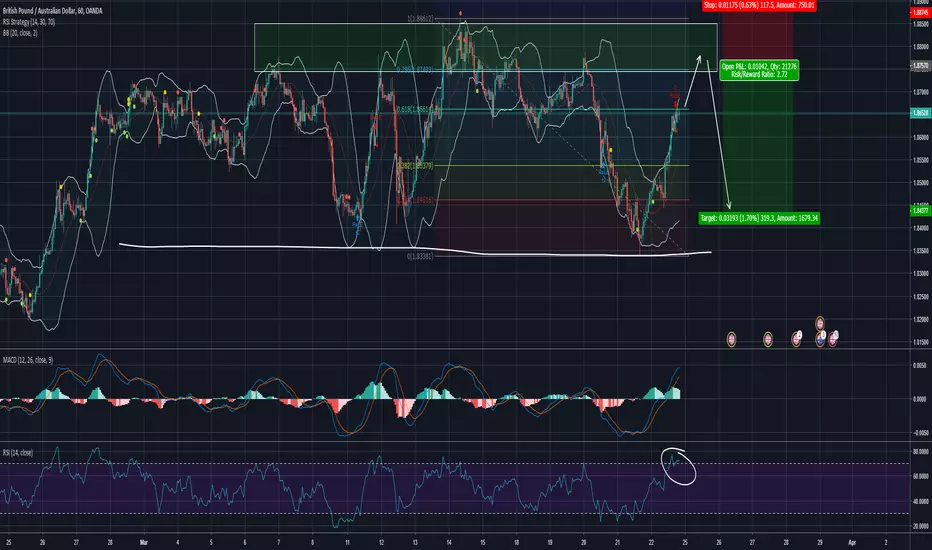Open the upper stacked UK event icon on the 29th
Screen dimensions: 932x550
coord(820,323)
